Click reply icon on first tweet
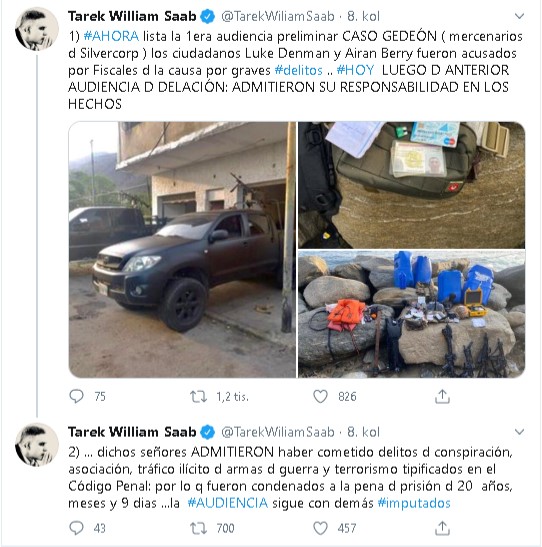Image resolution: width=542 pixels, height=547 pixels. tap(76, 396)
